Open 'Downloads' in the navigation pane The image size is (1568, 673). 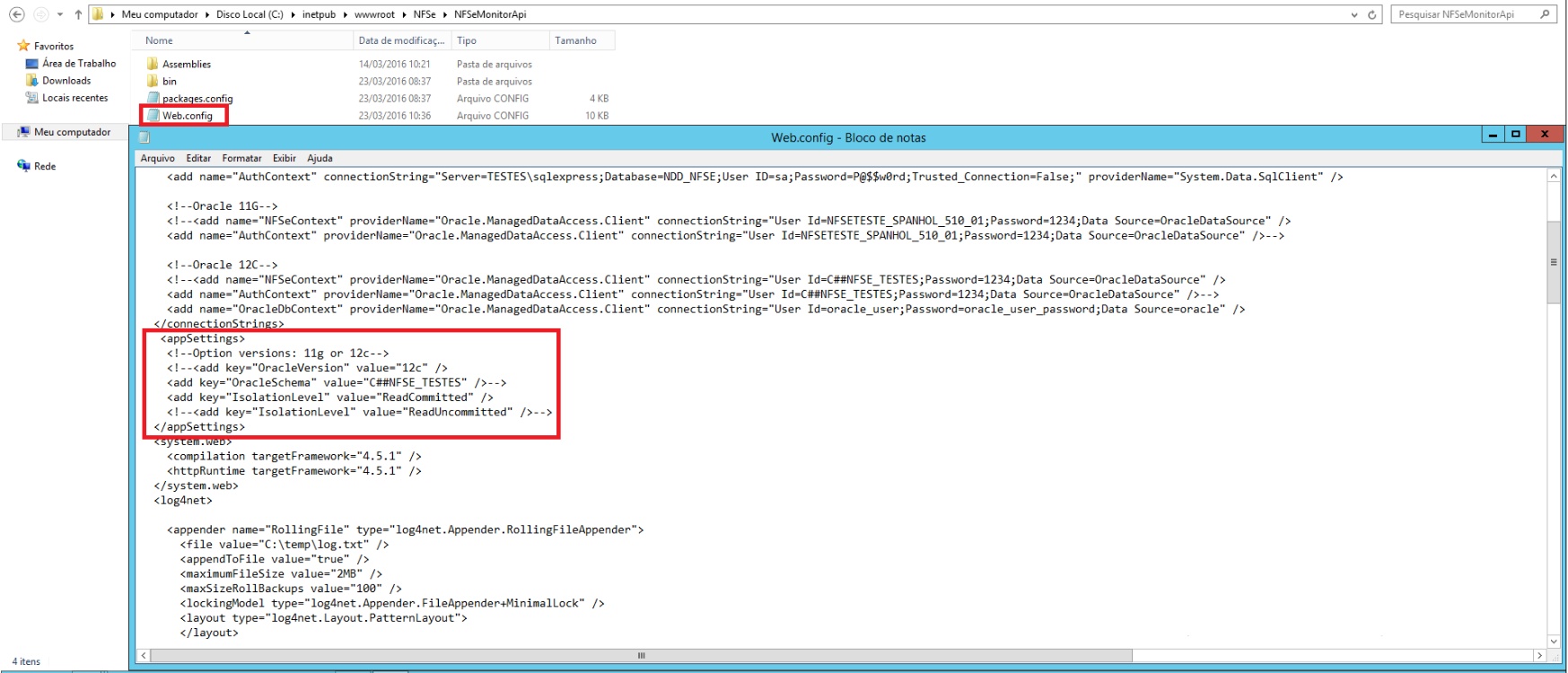coord(66,81)
